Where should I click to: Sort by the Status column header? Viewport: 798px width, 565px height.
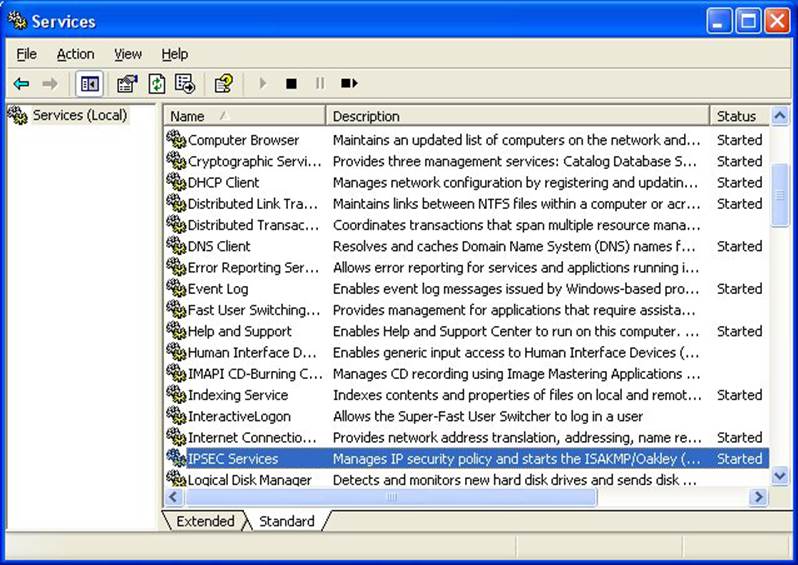738,116
